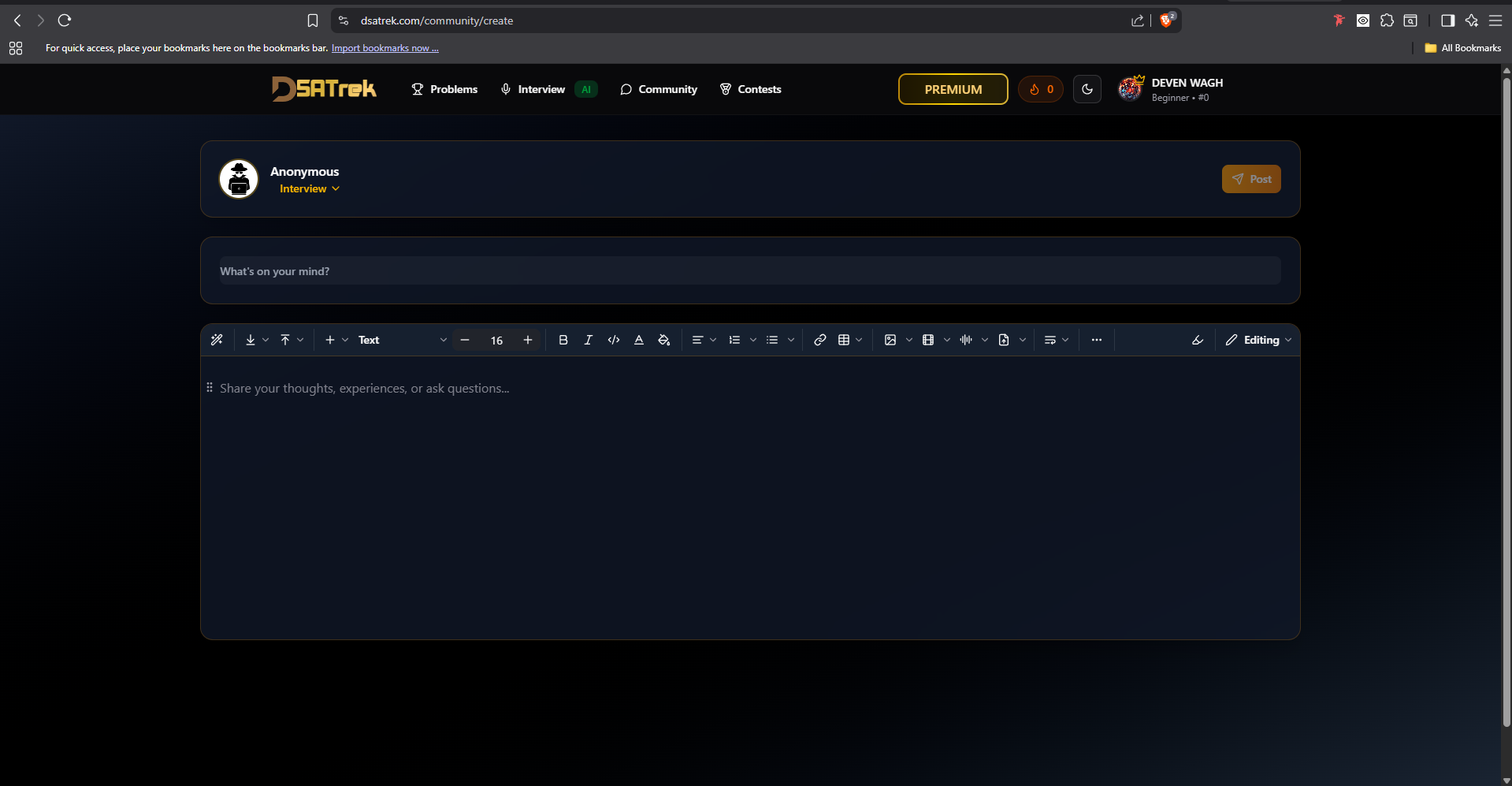The image size is (1512, 786).
Task: Click the bookmark page icon
Action: point(313,20)
